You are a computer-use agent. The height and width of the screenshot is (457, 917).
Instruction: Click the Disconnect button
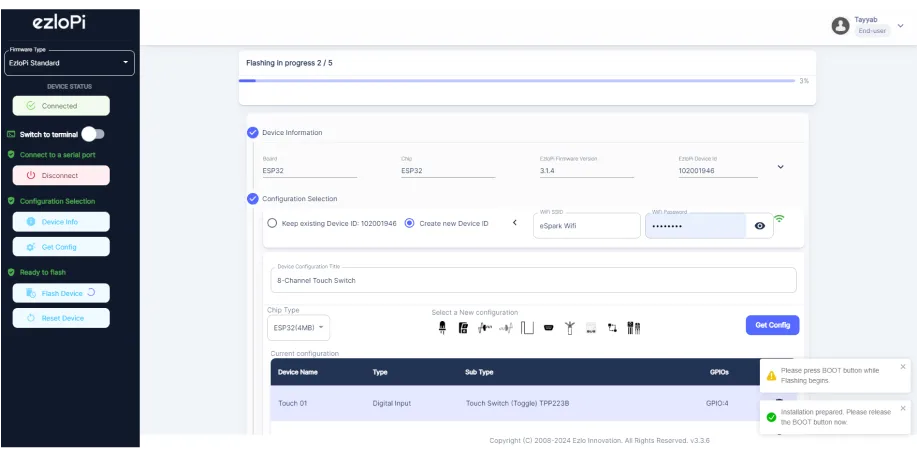[x=61, y=176]
